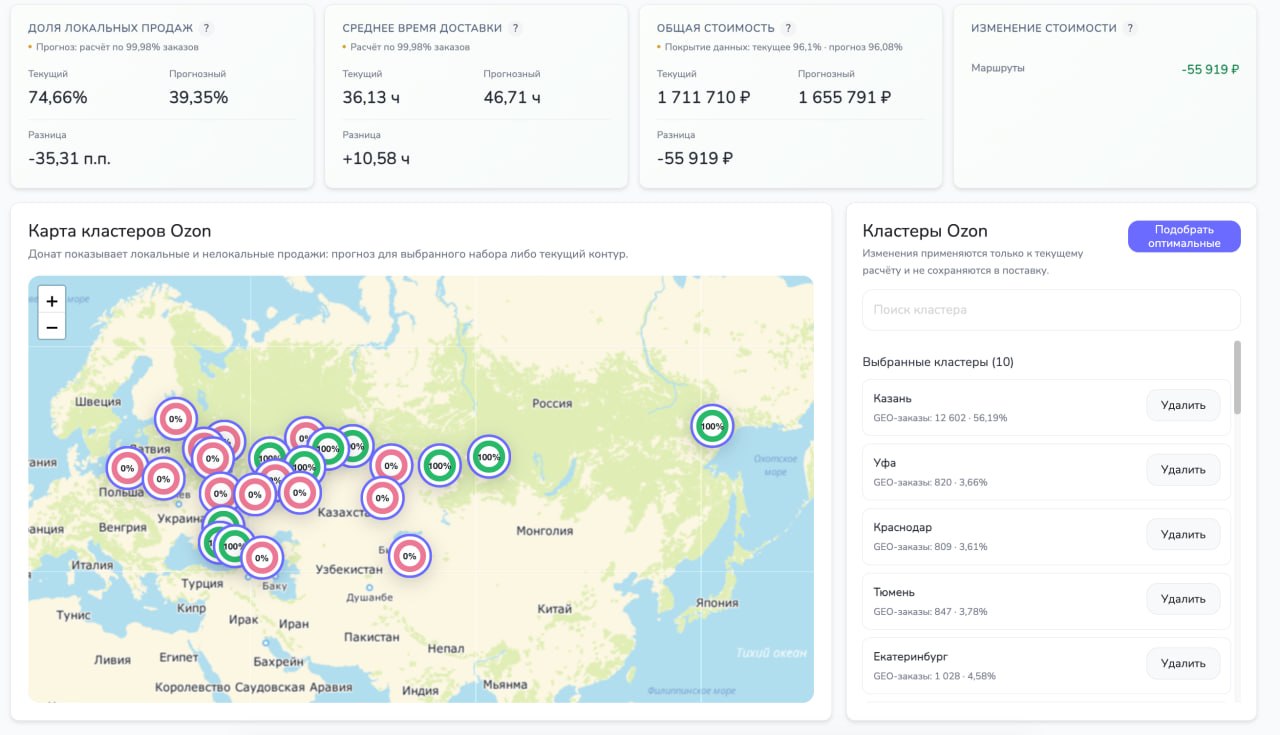The image size is (1280, 735).
Task: Click Покрытие данных coverage note
Action: click(784, 47)
